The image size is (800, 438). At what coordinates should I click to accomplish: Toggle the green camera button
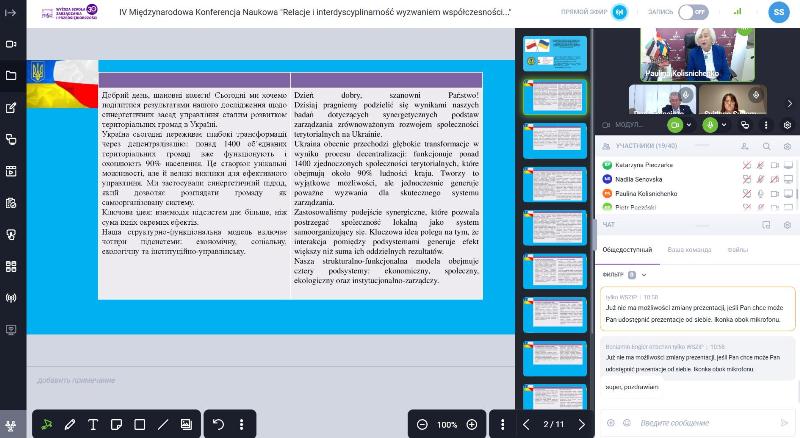click(x=675, y=125)
